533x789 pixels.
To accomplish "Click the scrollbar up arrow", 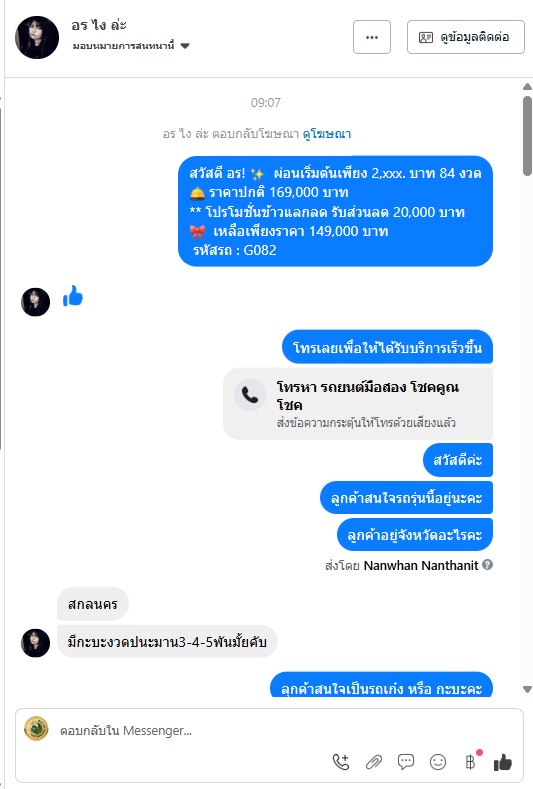I will point(527,87).
